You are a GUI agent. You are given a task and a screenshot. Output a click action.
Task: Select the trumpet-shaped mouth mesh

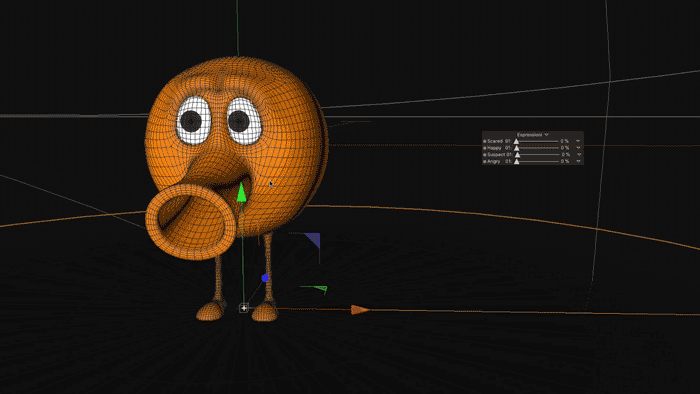tap(191, 222)
